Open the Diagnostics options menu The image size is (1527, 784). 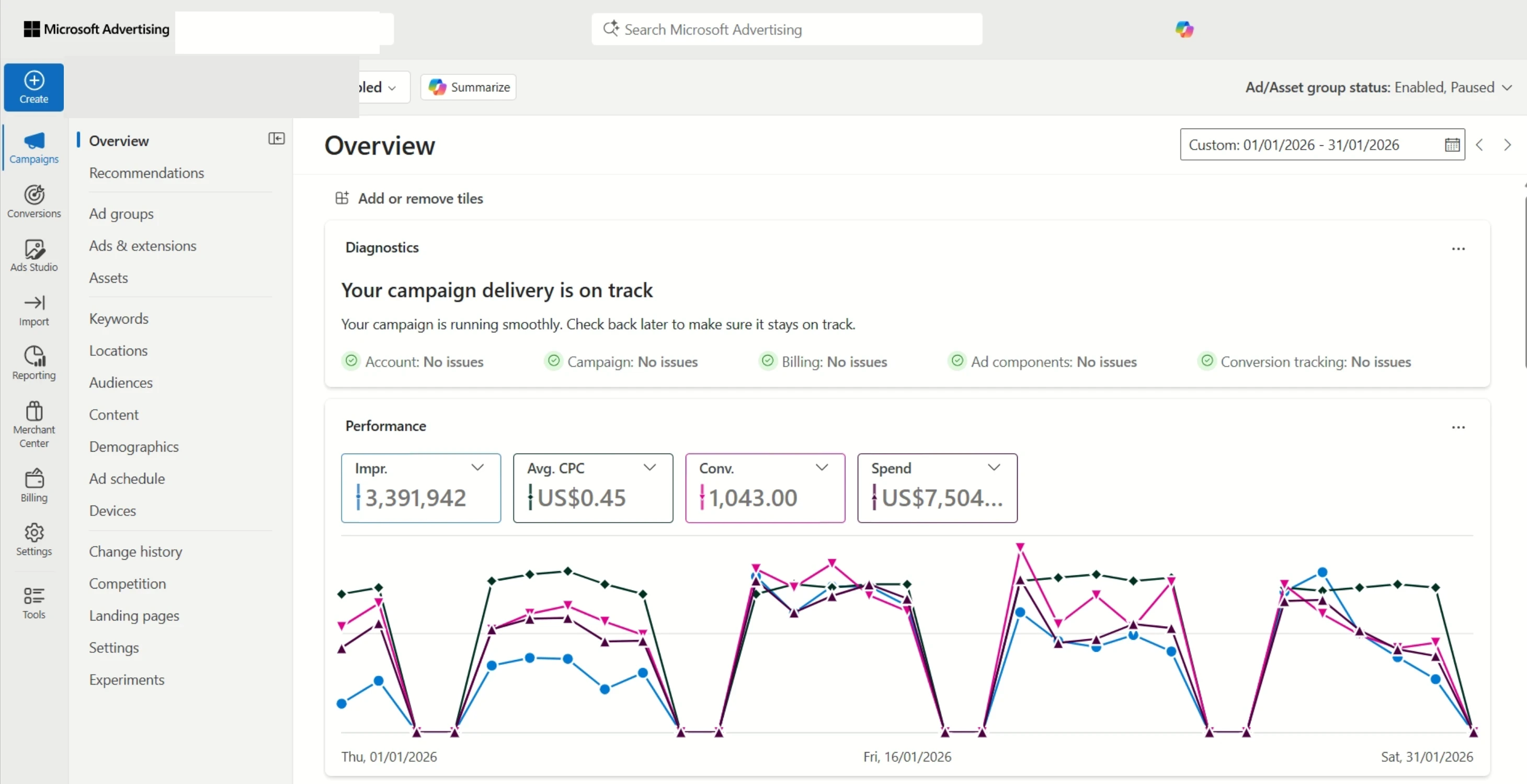pos(1458,248)
